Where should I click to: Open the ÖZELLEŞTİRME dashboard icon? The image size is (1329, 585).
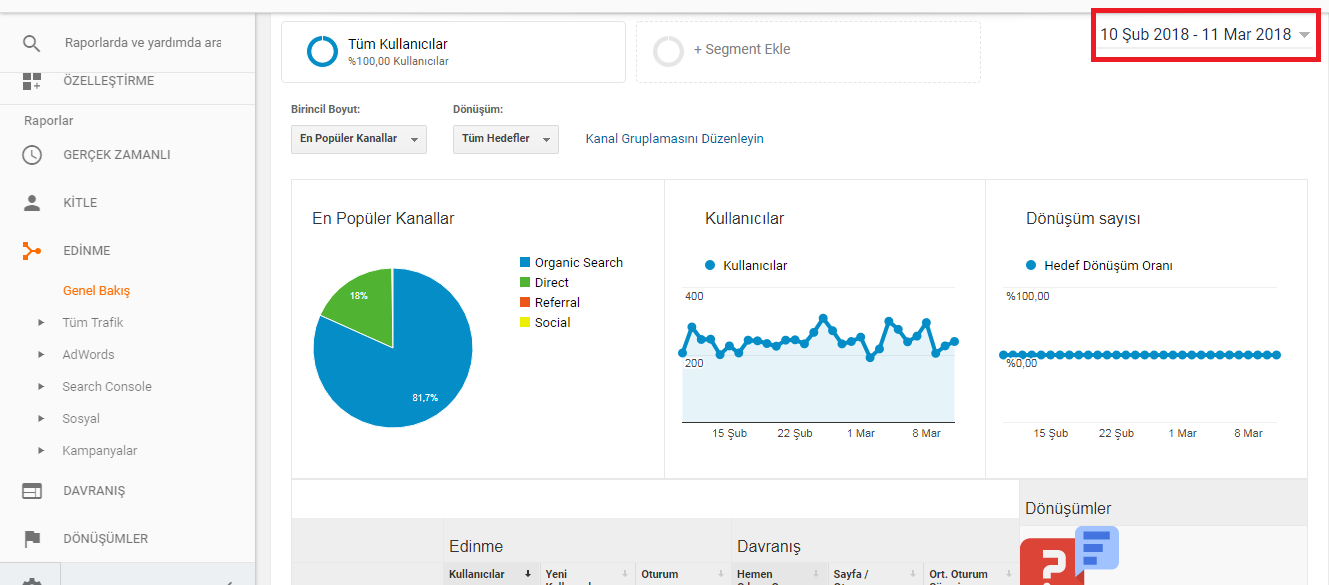coord(32,81)
